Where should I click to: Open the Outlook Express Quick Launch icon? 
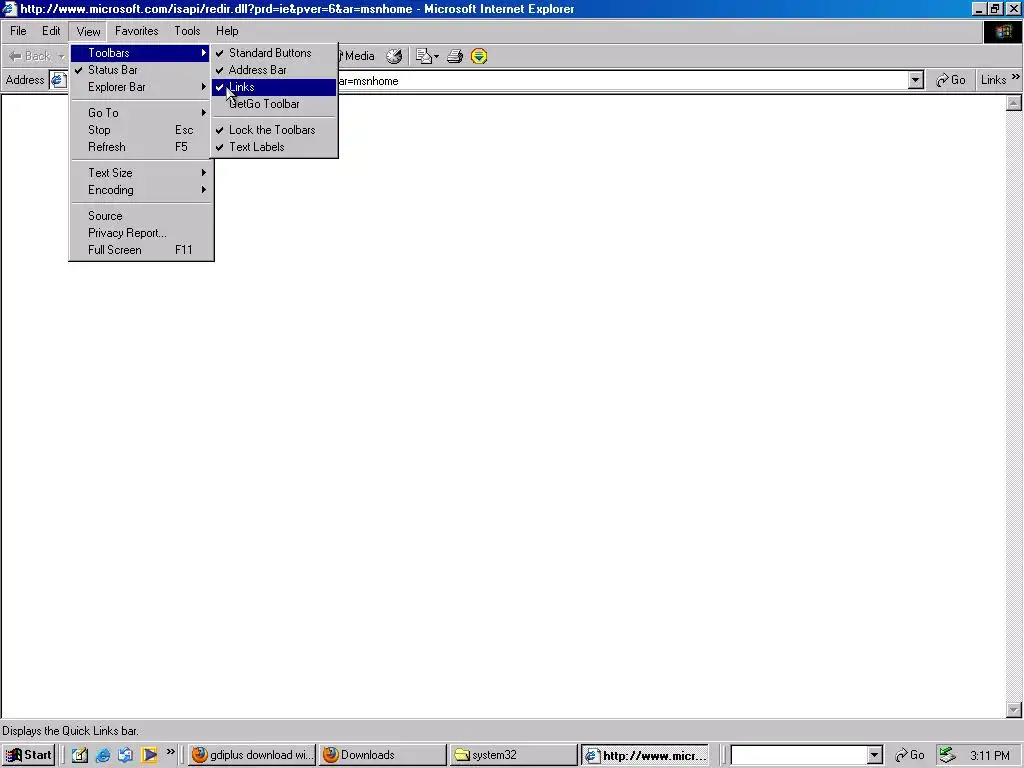(125, 755)
